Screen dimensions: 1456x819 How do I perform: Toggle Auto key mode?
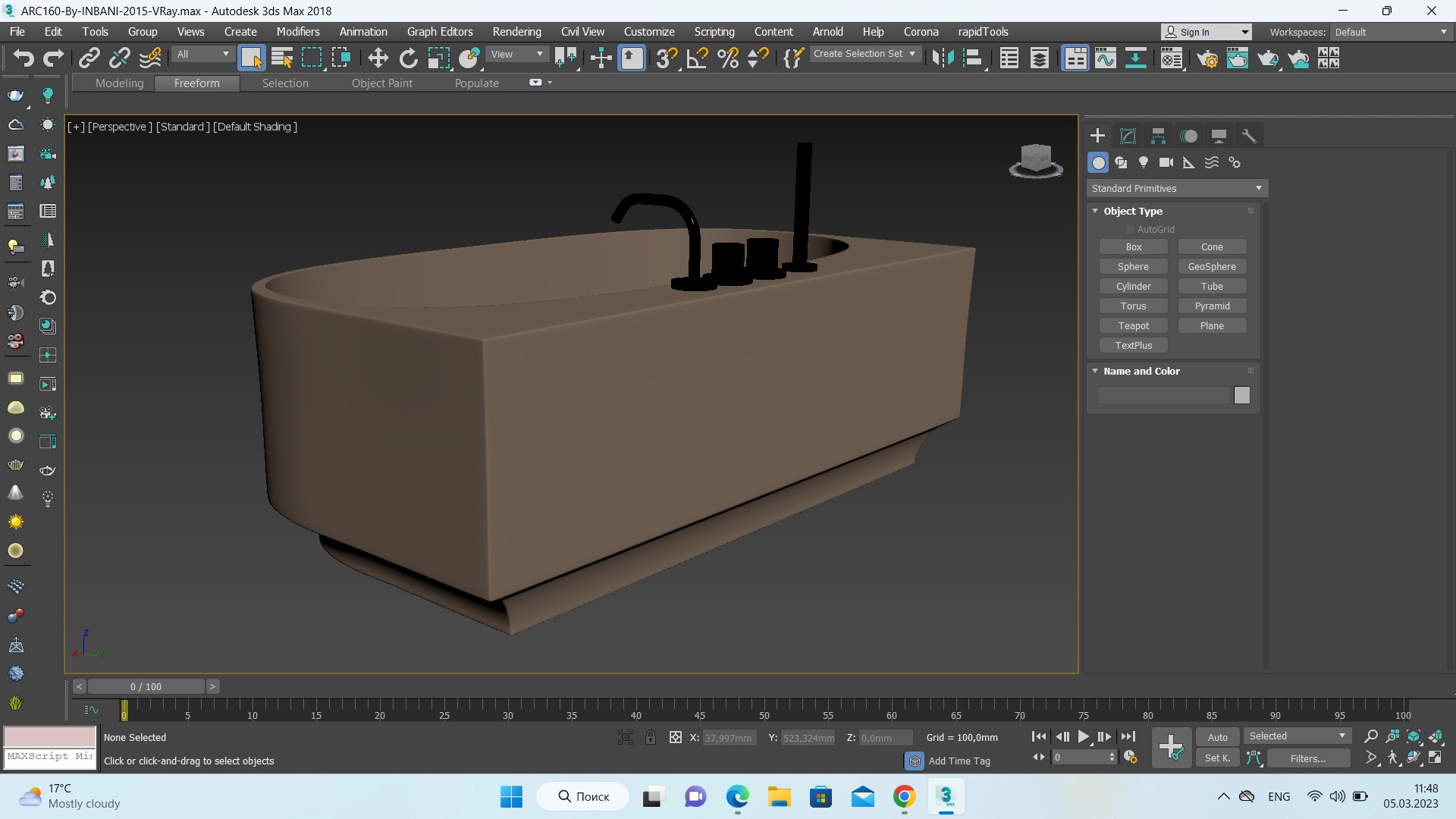click(1218, 737)
